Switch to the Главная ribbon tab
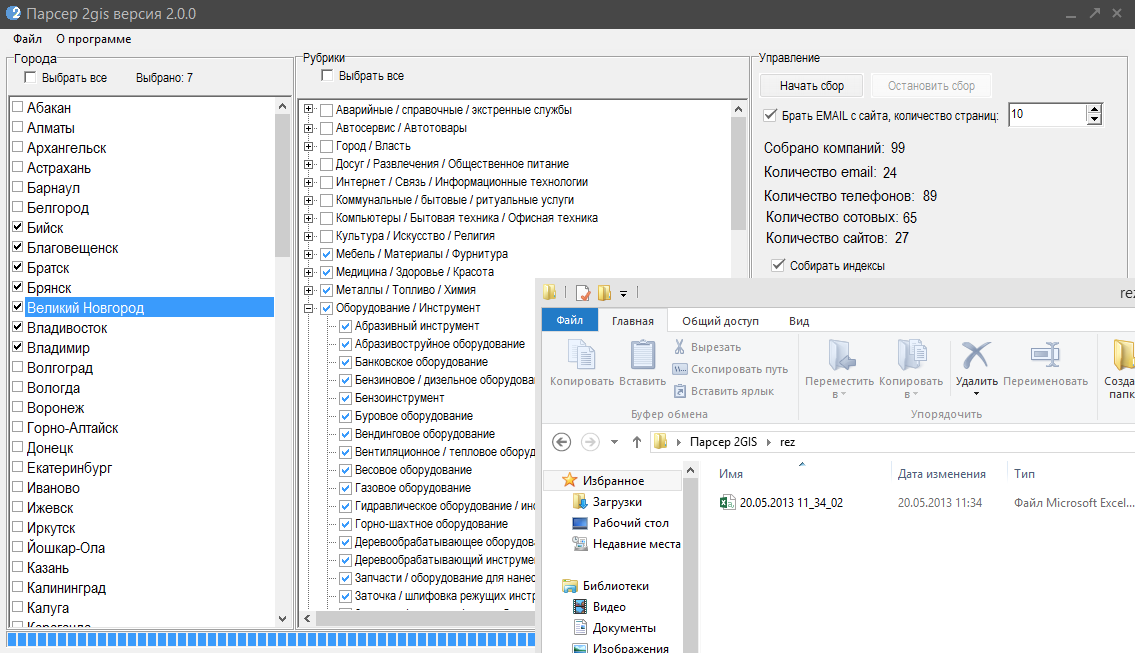This screenshot has width=1135, height=653. click(x=633, y=321)
